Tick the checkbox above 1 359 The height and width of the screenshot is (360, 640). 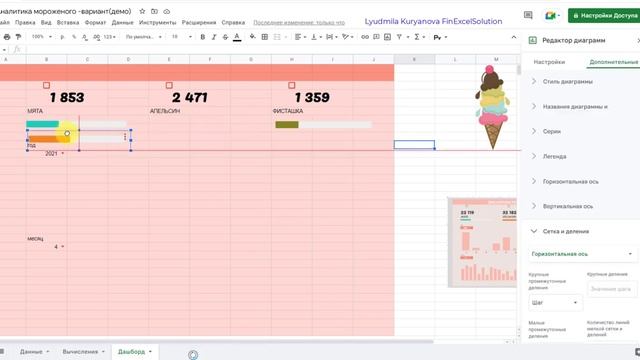291,85
